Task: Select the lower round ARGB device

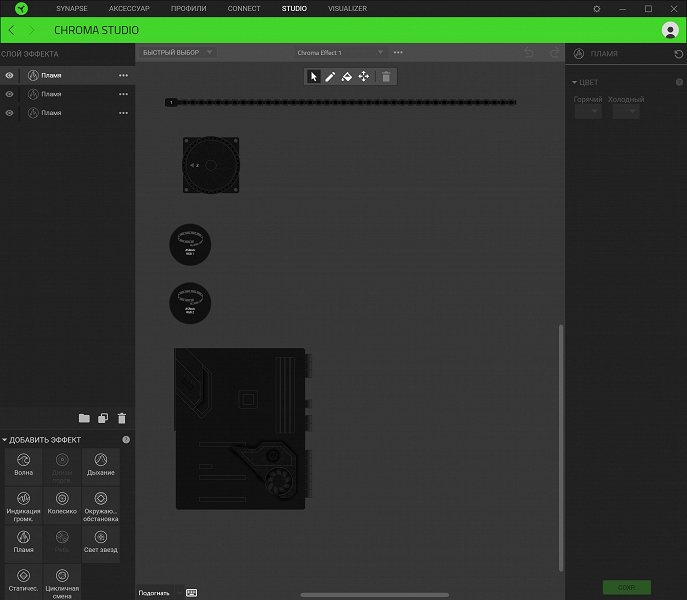Action: [x=190, y=303]
